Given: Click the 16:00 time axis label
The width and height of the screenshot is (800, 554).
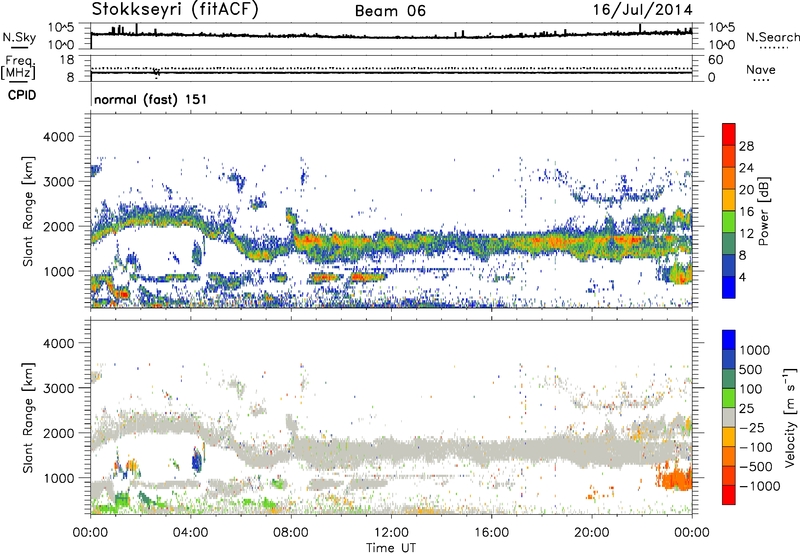Looking at the screenshot, I should (491, 533).
